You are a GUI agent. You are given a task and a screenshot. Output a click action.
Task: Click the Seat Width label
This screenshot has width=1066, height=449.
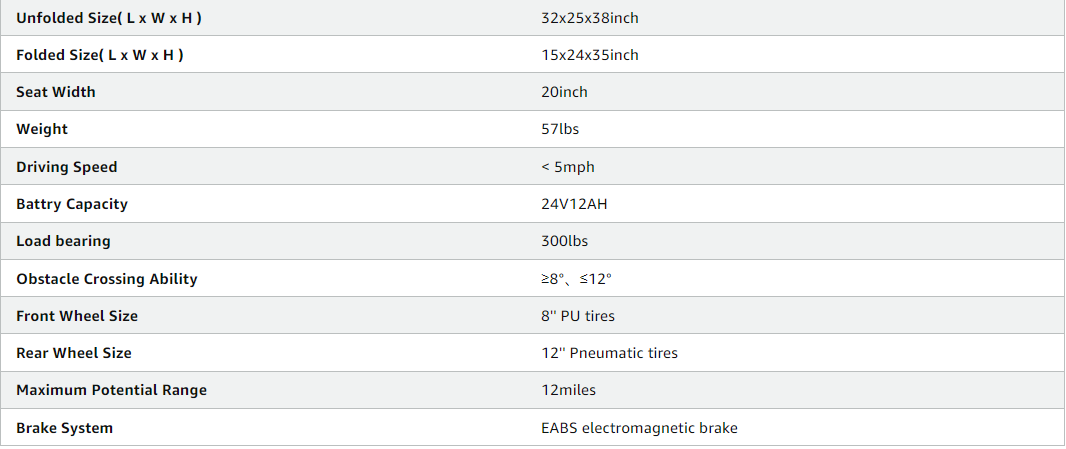(x=56, y=92)
